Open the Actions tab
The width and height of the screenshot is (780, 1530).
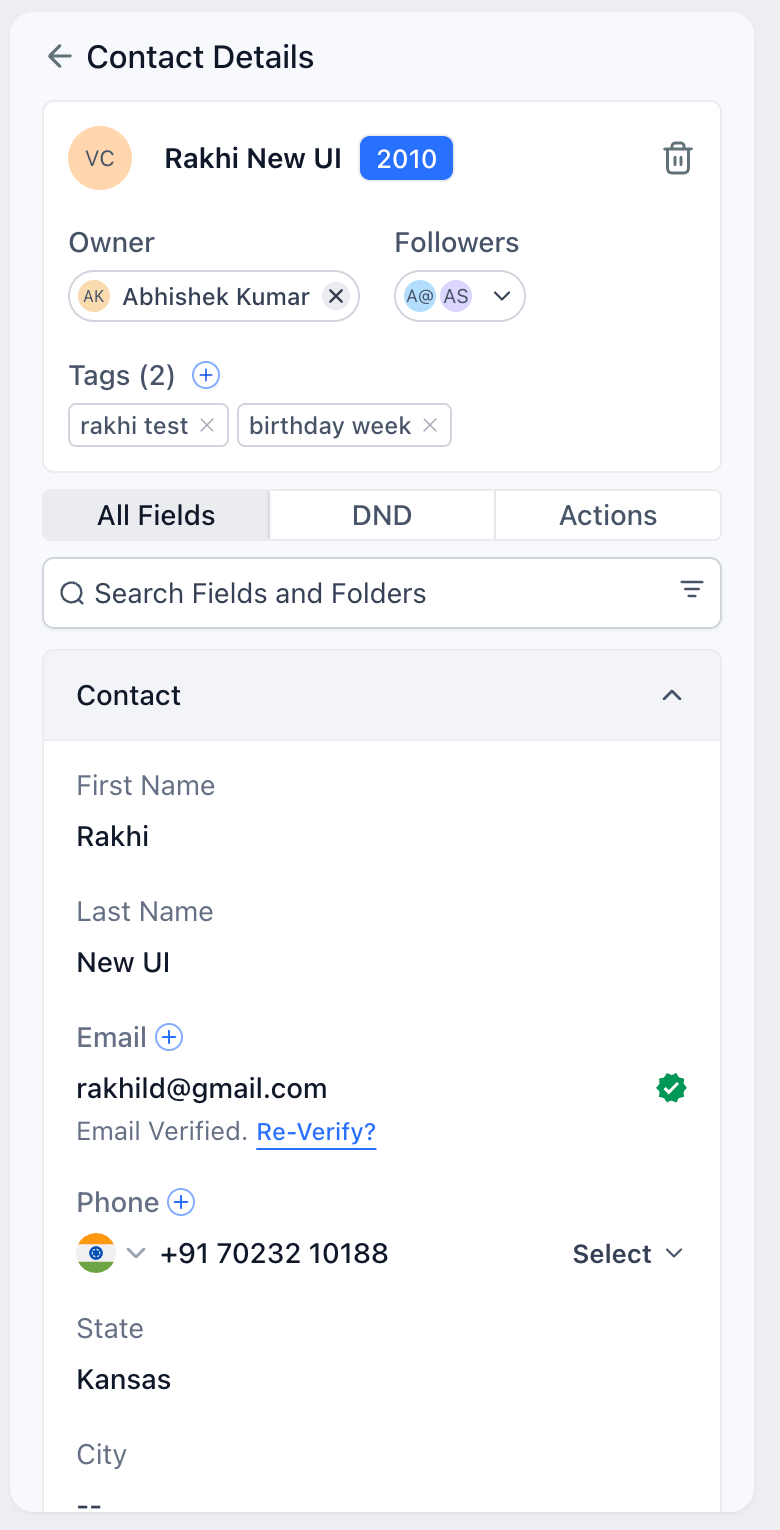(x=607, y=515)
